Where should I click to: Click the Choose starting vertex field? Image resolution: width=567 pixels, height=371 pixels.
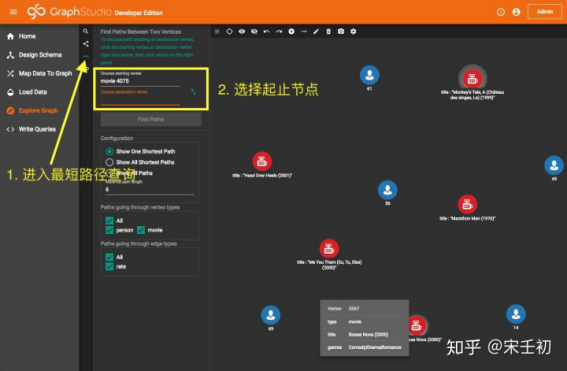pos(140,79)
